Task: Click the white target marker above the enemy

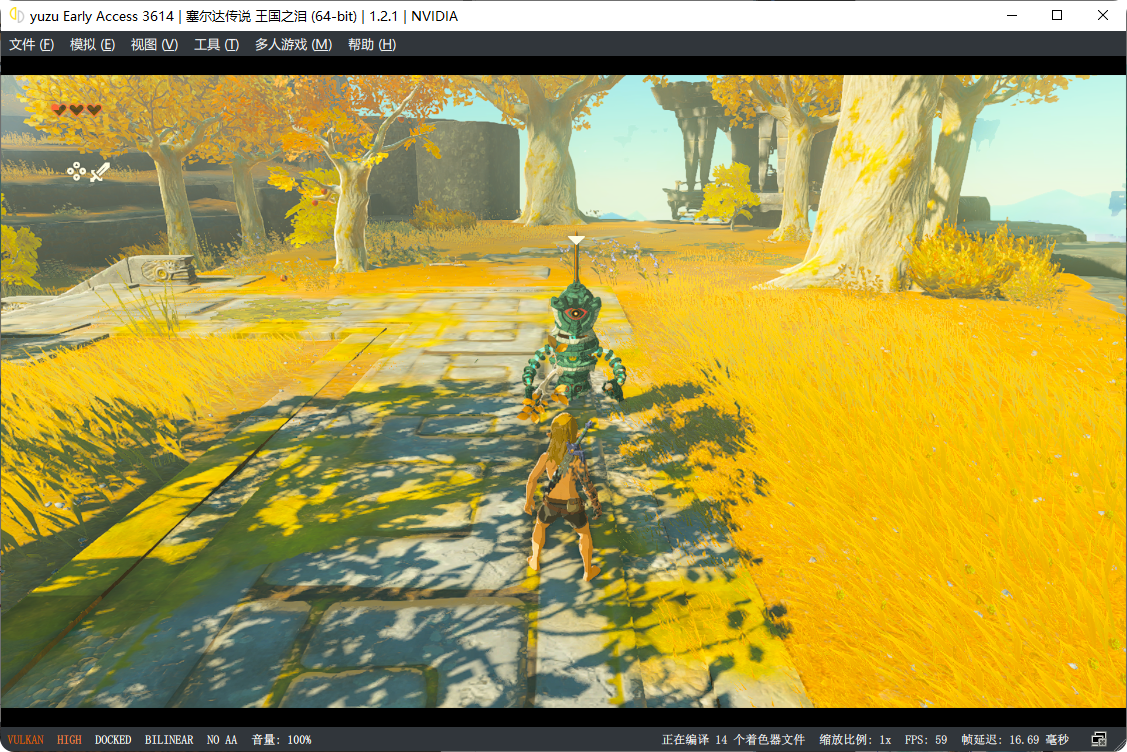Action: pyautogui.click(x=576, y=240)
